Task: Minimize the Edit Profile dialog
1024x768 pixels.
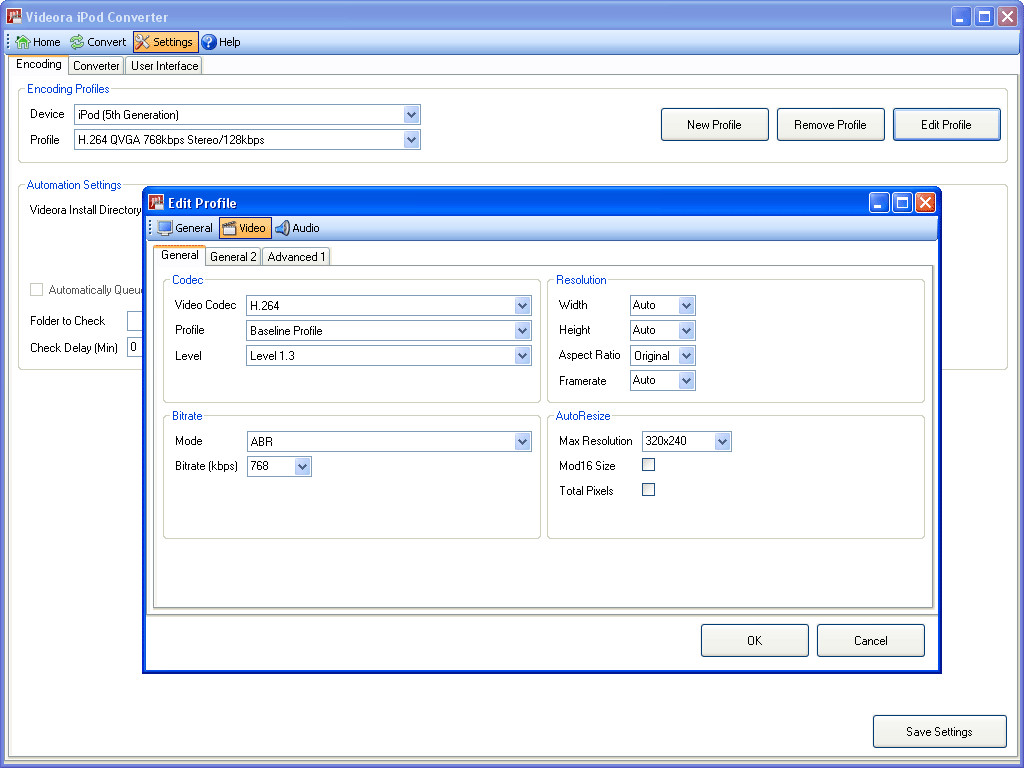Action: pyautogui.click(x=878, y=203)
